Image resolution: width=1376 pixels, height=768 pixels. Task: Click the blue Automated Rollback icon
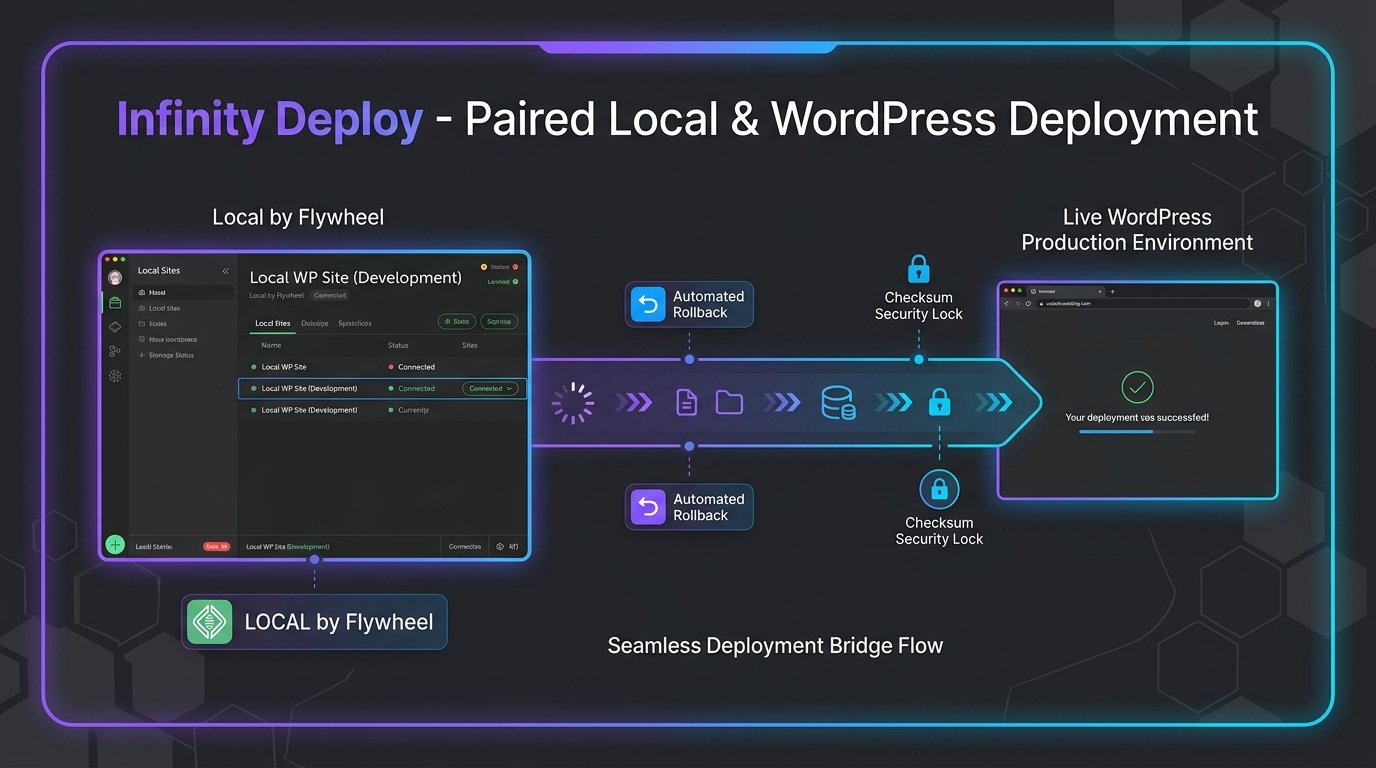tap(650, 304)
